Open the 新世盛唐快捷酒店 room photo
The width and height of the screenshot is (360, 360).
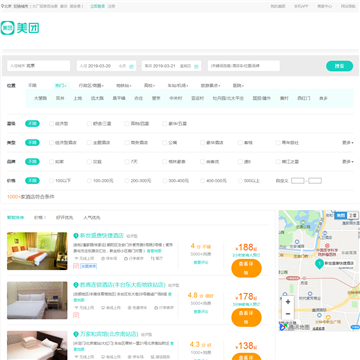(x=37, y=251)
